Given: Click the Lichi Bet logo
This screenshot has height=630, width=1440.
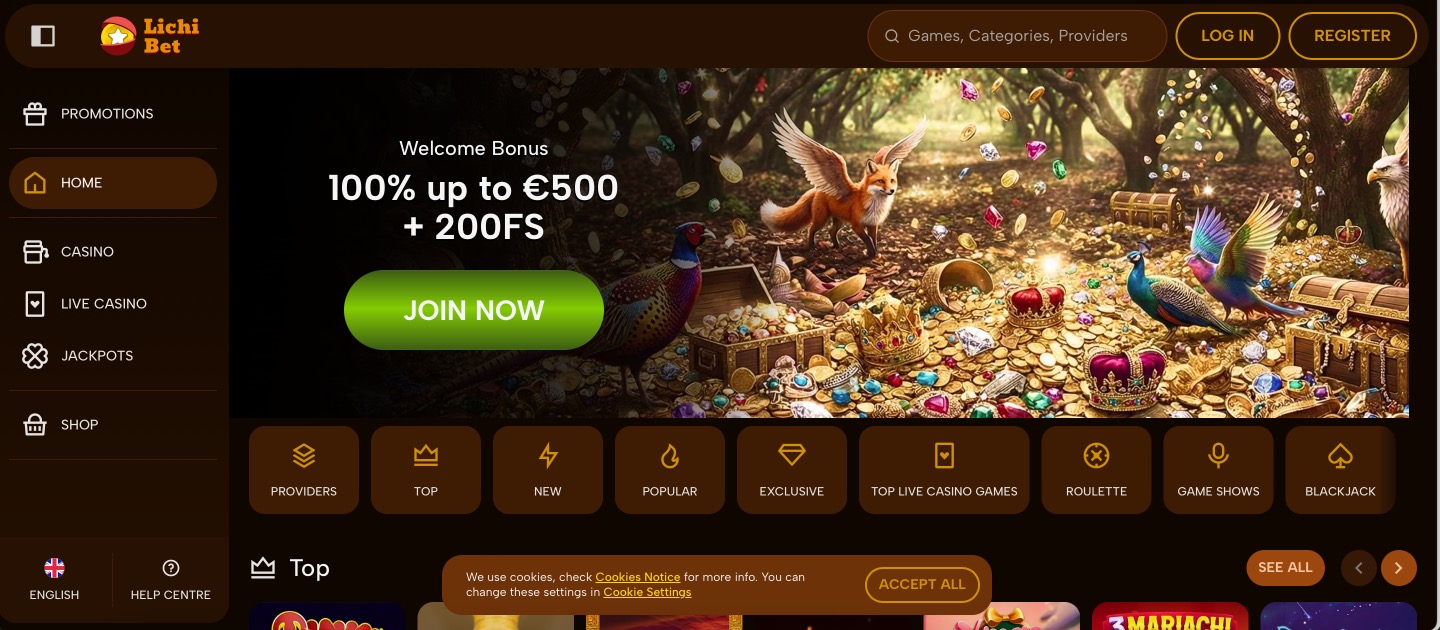Looking at the screenshot, I should point(149,36).
